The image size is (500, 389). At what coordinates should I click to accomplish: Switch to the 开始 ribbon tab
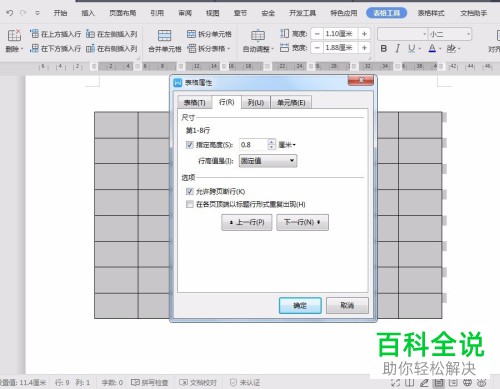[60, 13]
